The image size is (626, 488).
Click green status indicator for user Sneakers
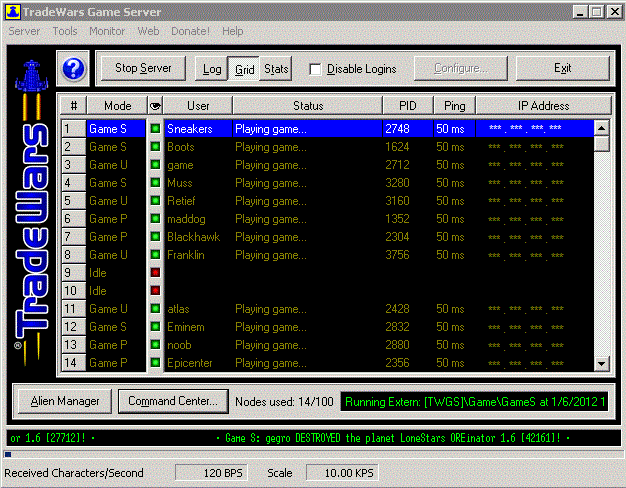coord(155,129)
